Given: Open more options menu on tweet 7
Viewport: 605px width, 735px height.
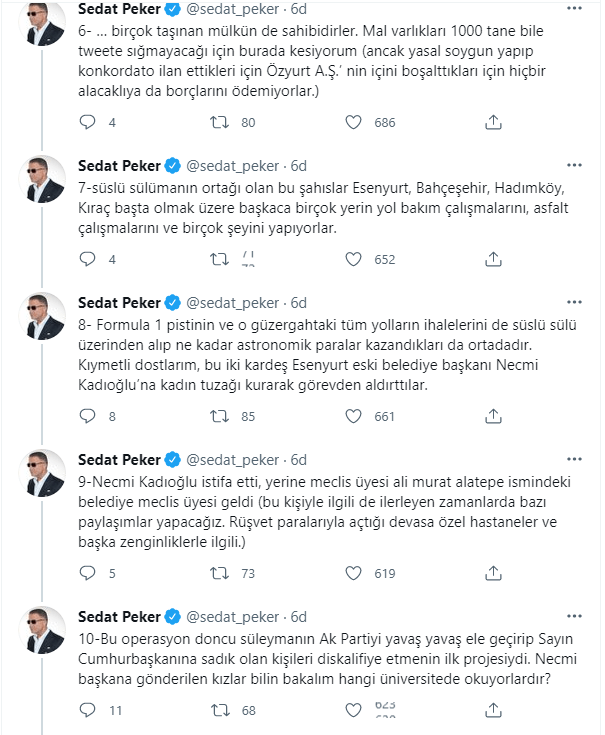Looking at the screenshot, I should [574, 164].
